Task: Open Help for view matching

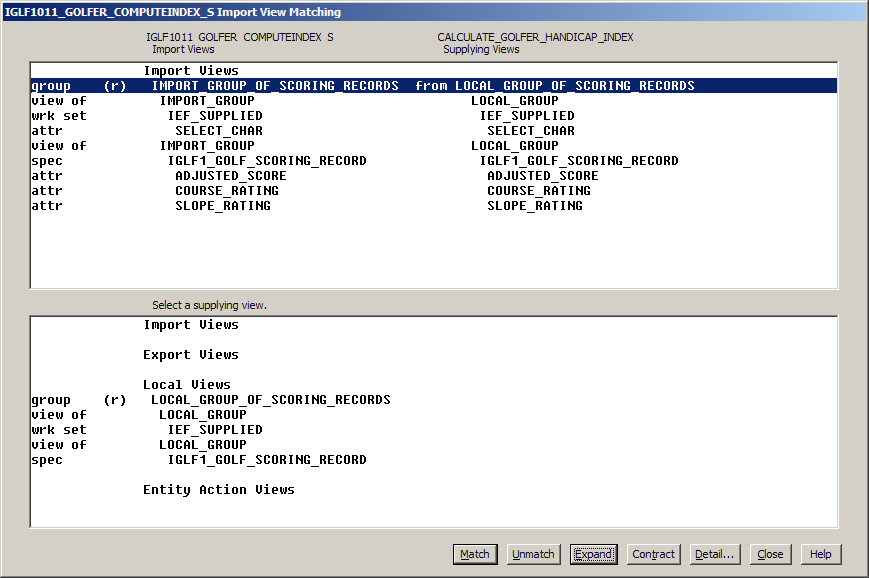Action: 821,554
